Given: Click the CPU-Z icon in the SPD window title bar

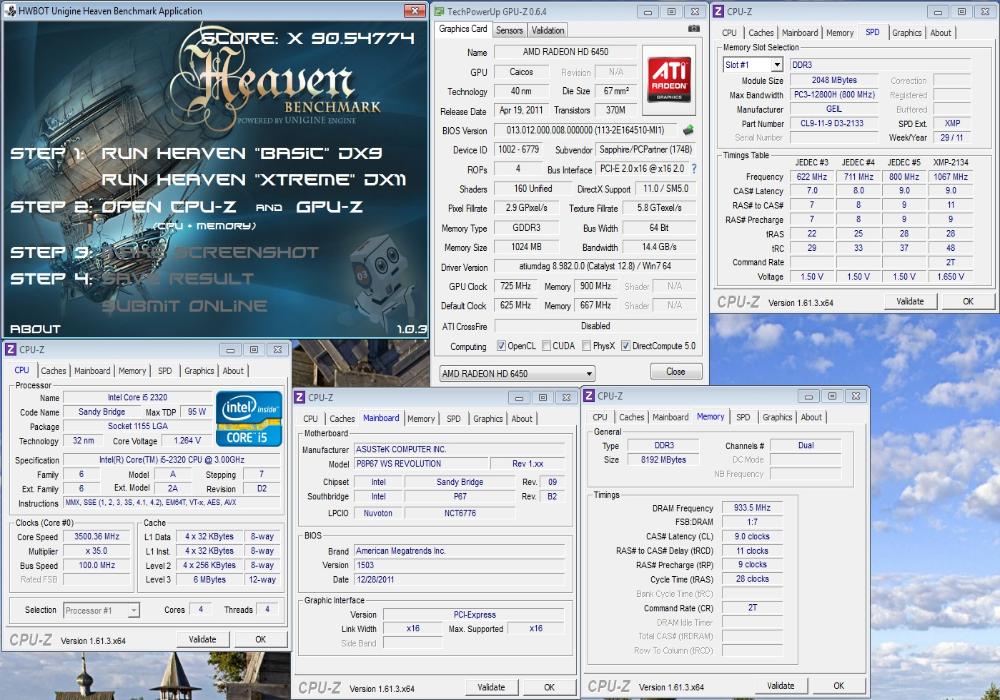Looking at the screenshot, I should (x=719, y=11).
